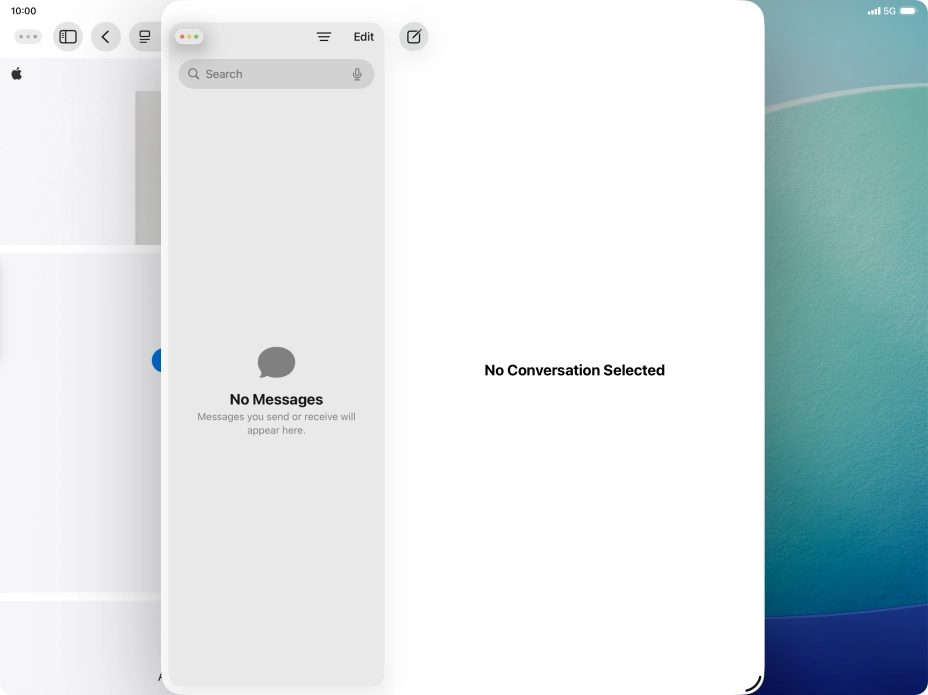Click the magnifying glass search icon
The image size is (928, 695).
coord(194,73)
